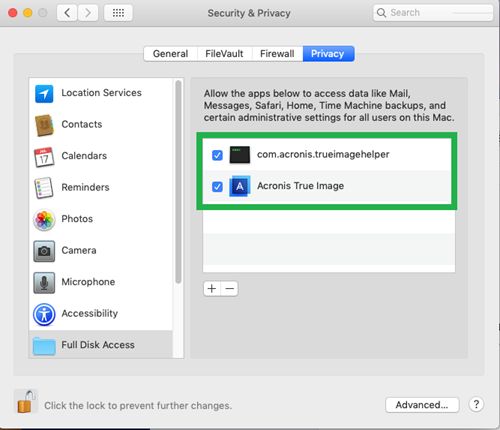The width and height of the screenshot is (500, 430).
Task: Click the Location Services arrow icon
Action: (44, 94)
